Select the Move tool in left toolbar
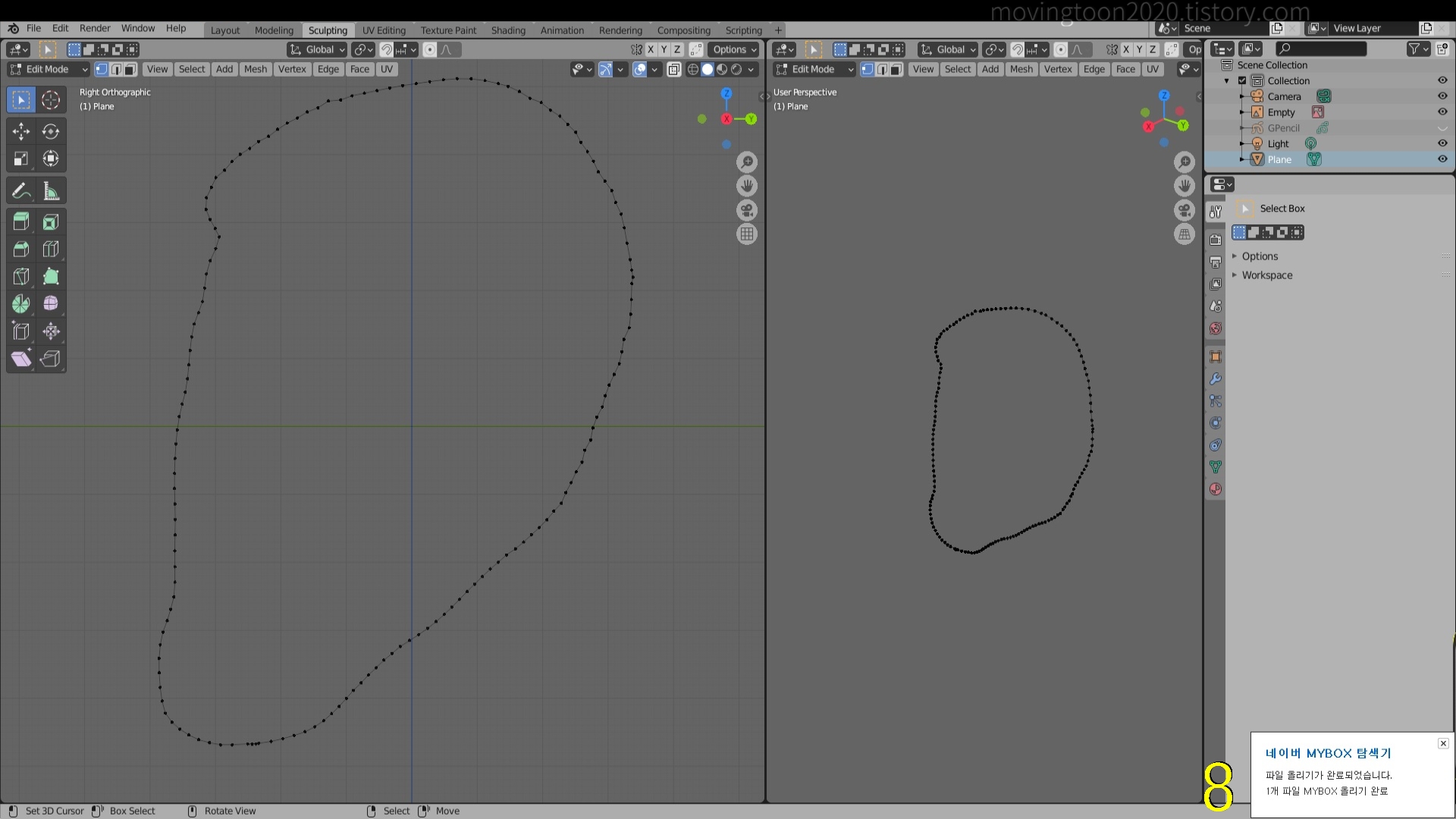 tap(21, 131)
